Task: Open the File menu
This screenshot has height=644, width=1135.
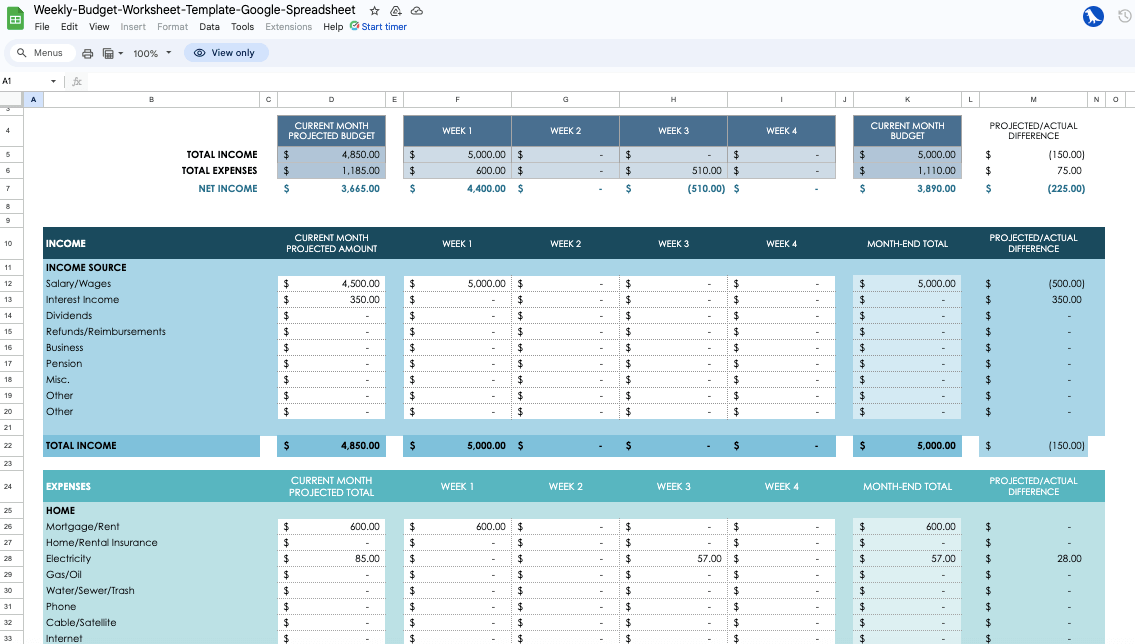Action: 42,27
